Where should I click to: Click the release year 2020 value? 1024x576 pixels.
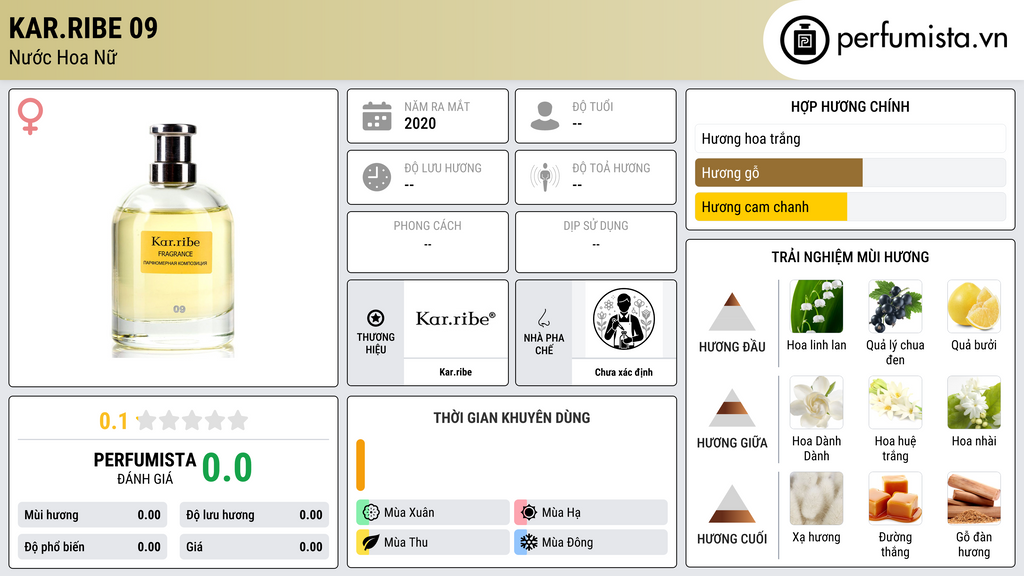(x=420, y=123)
